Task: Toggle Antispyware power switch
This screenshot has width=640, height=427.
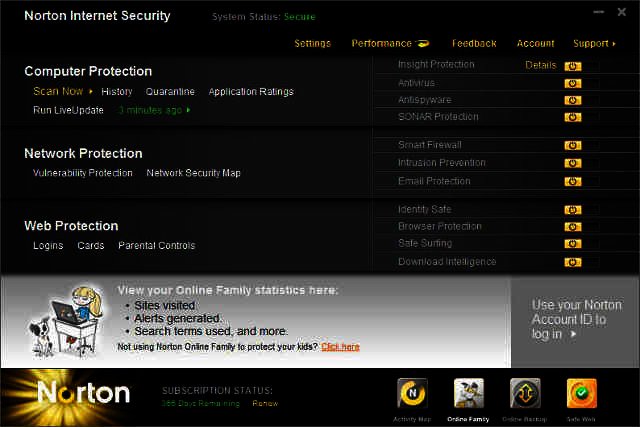Action: coord(573,100)
